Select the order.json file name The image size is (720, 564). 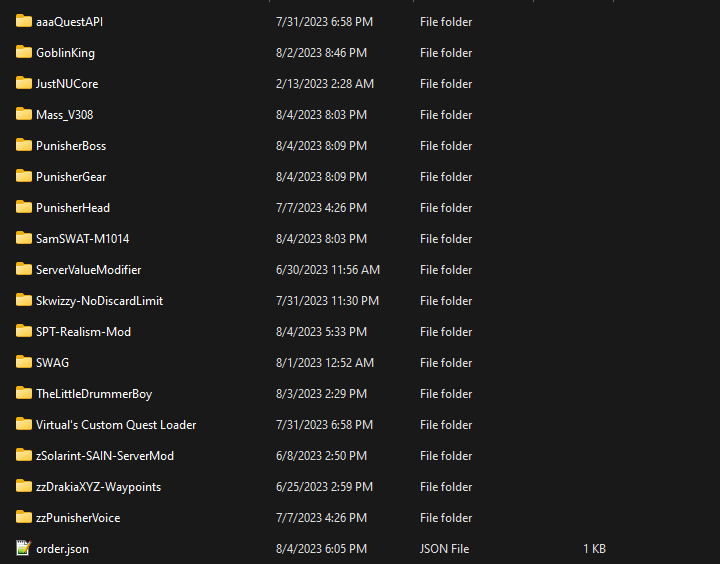point(62,549)
